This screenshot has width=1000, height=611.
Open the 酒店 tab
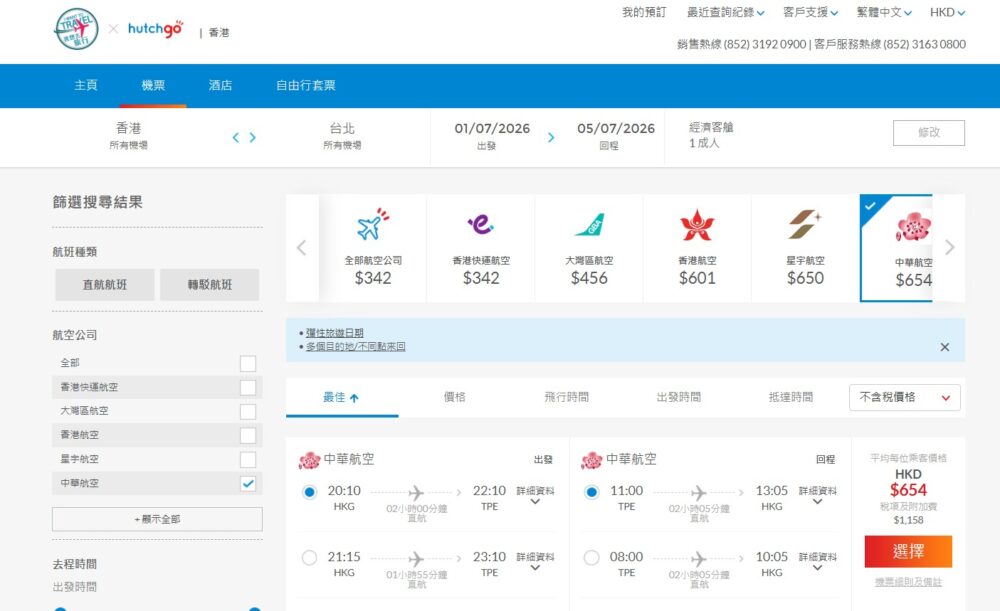220,85
